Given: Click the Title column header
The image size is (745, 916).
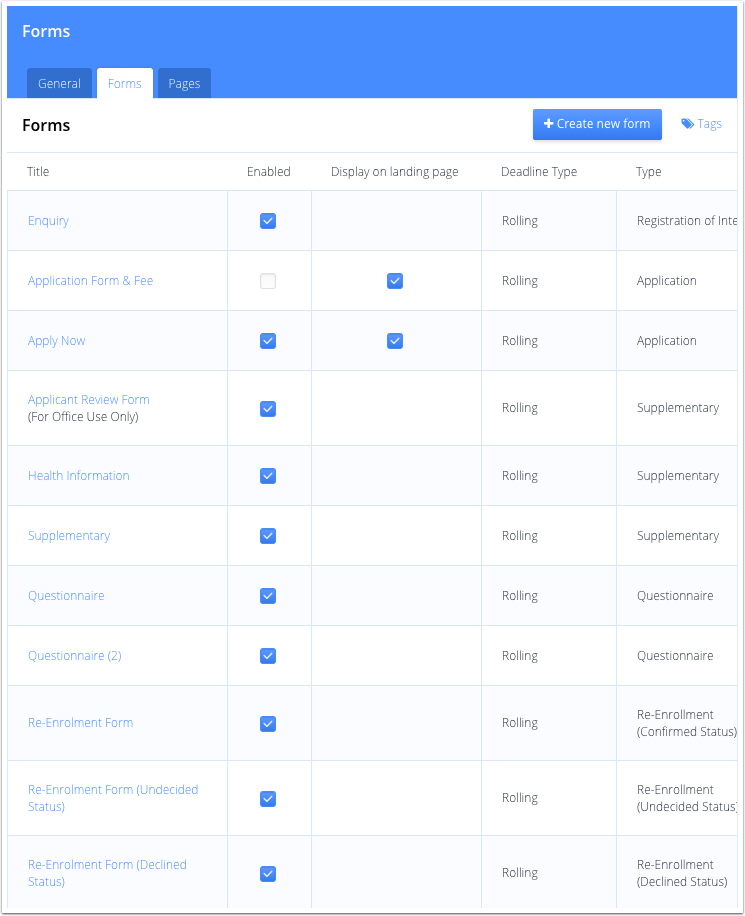Looking at the screenshot, I should coord(38,172).
